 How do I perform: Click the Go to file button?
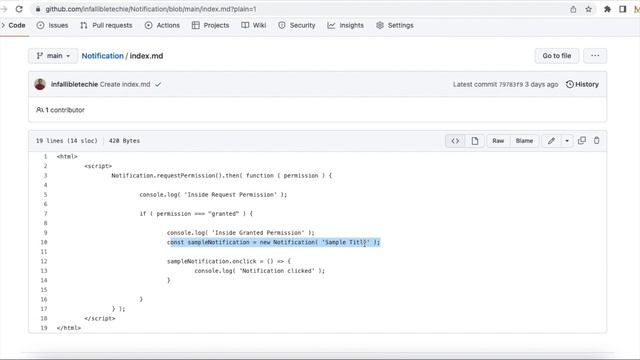click(557, 56)
